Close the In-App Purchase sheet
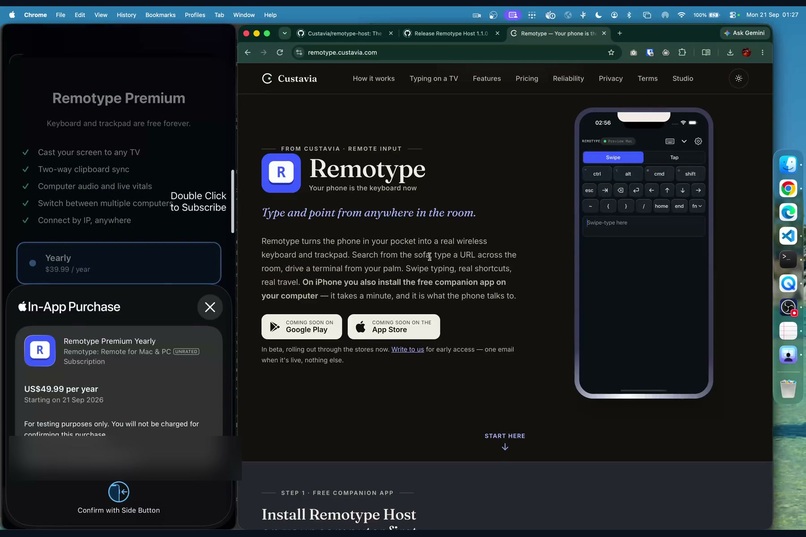The height and width of the screenshot is (537, 806). tap(210, 307)
